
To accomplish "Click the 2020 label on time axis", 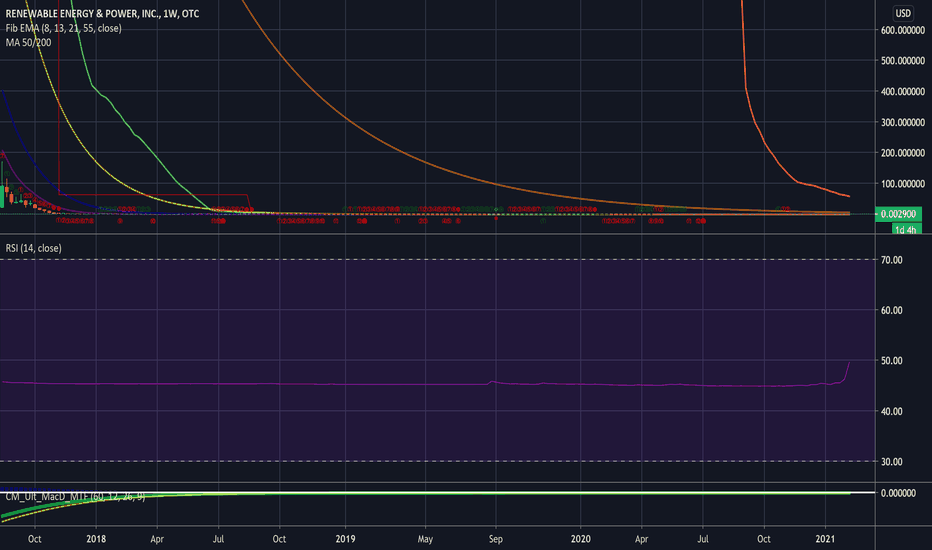I will tap(581, 539).
